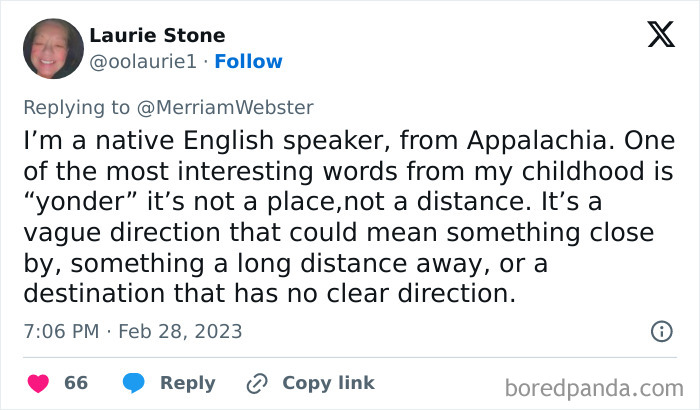Viewport: 700px width, 410px height.
Task: Open the 7:06 PM timestamp
Action: [59, 331]
